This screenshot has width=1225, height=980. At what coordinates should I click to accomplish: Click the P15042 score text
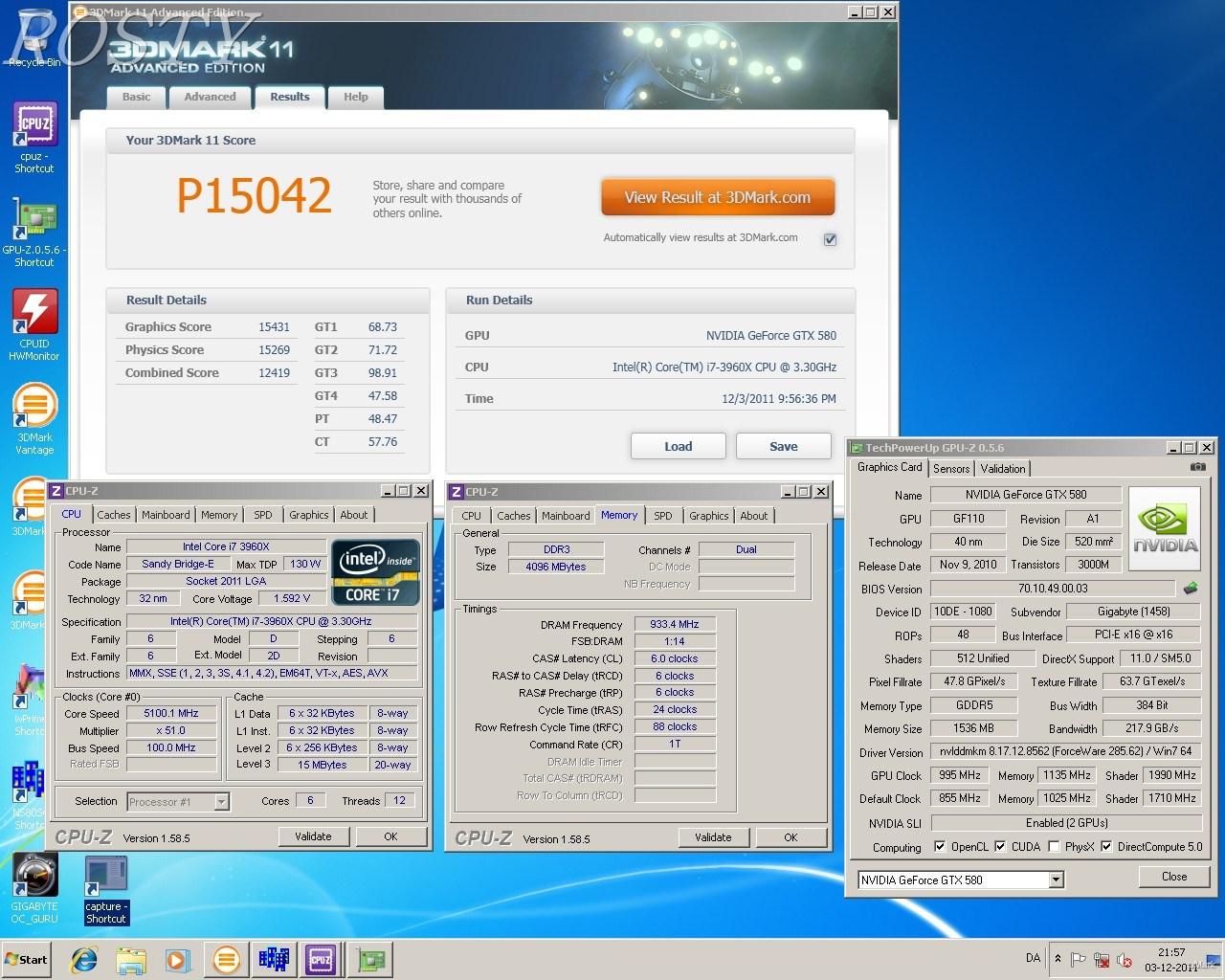(x=255, y=196)
